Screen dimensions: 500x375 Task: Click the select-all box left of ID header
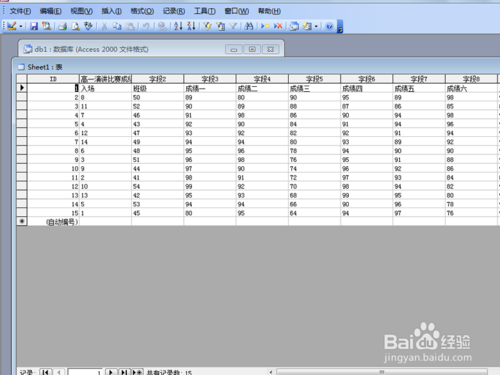point(22,79)
